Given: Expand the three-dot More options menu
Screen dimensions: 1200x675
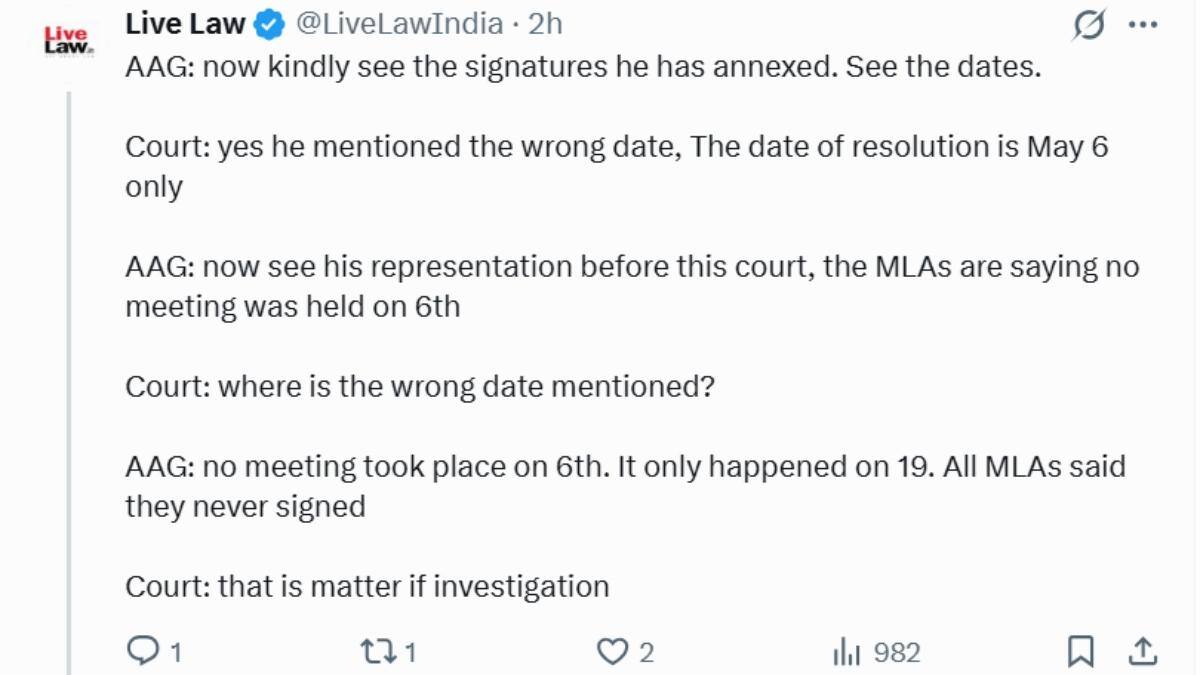Looking at the screenshot, I should pos(1142,26).
